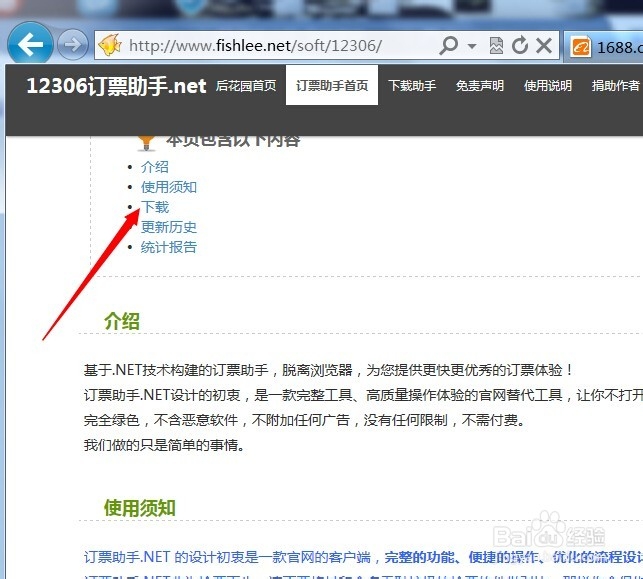Image resolution: width=643 pixels, height=579 pixels.
Task: Select the 订票助手首页 navigation tab
Action: (x=332, y=85)
